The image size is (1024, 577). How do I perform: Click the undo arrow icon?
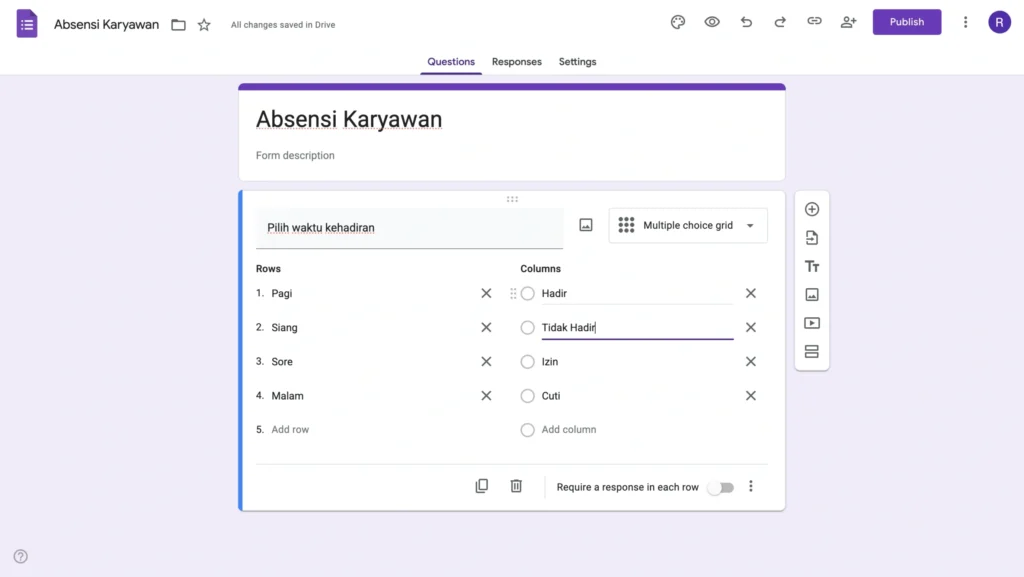pyautogui.click(x=746, y=22)
